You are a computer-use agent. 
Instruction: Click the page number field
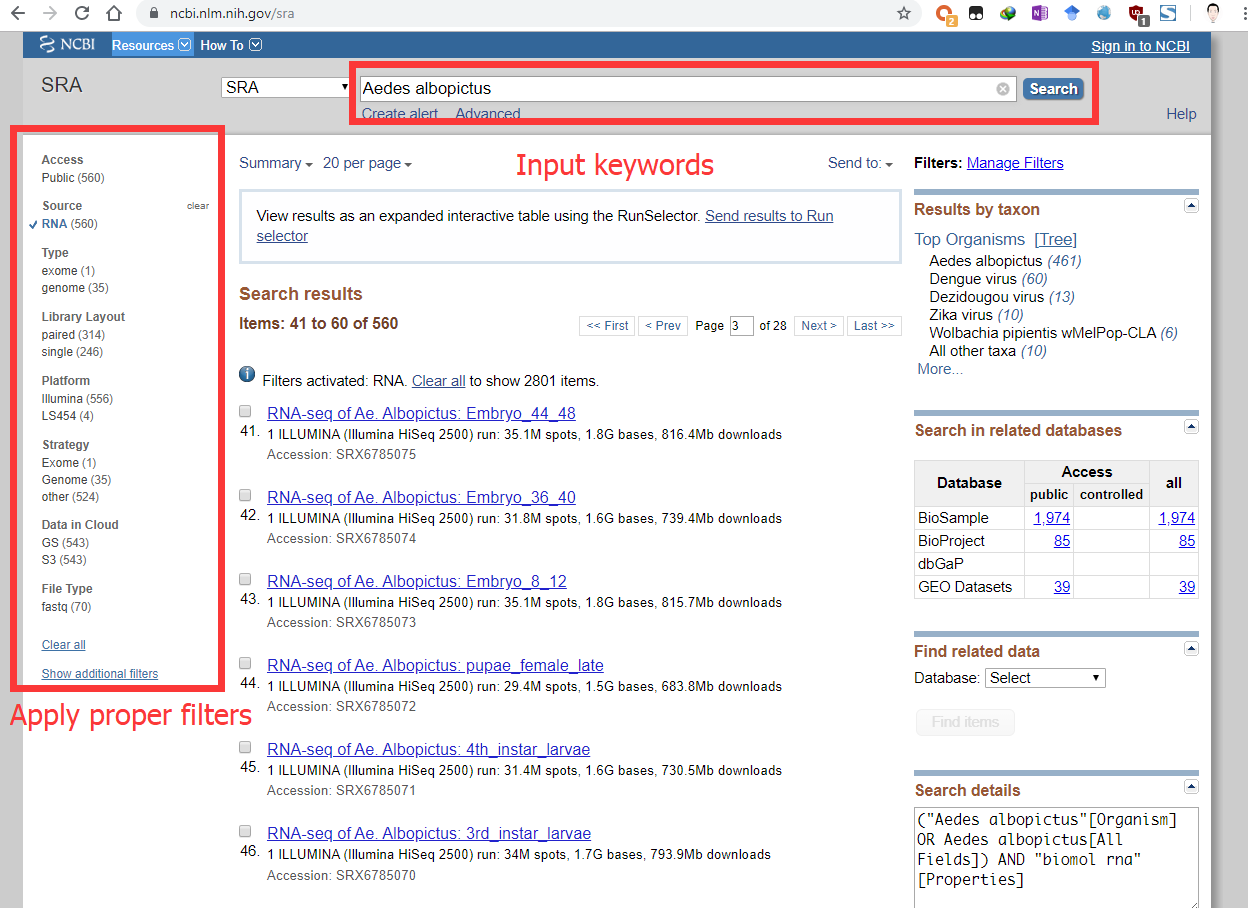pos(741,326)
